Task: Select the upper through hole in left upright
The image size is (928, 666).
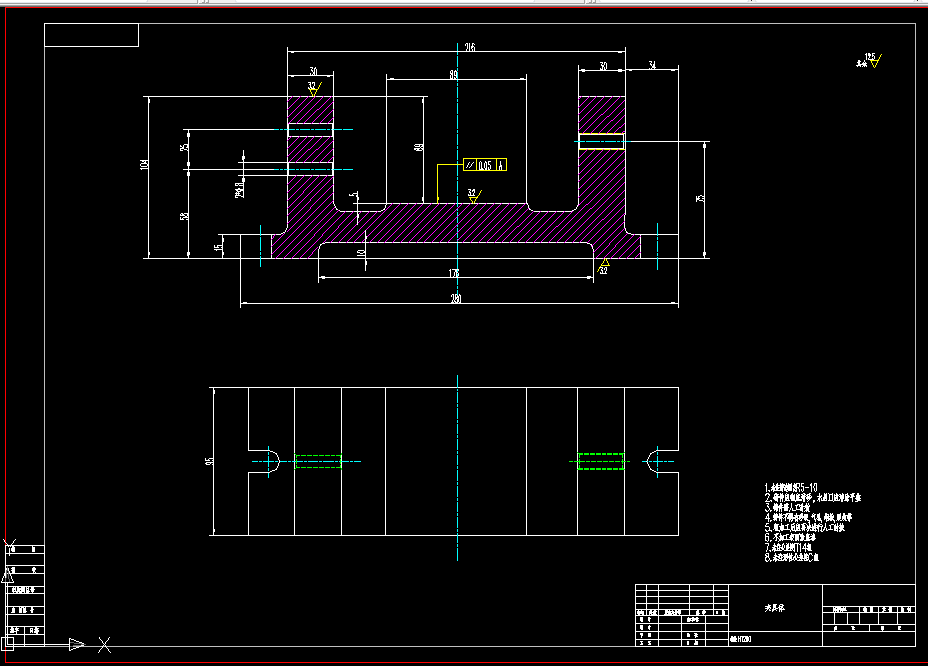Action: [310, 130]
